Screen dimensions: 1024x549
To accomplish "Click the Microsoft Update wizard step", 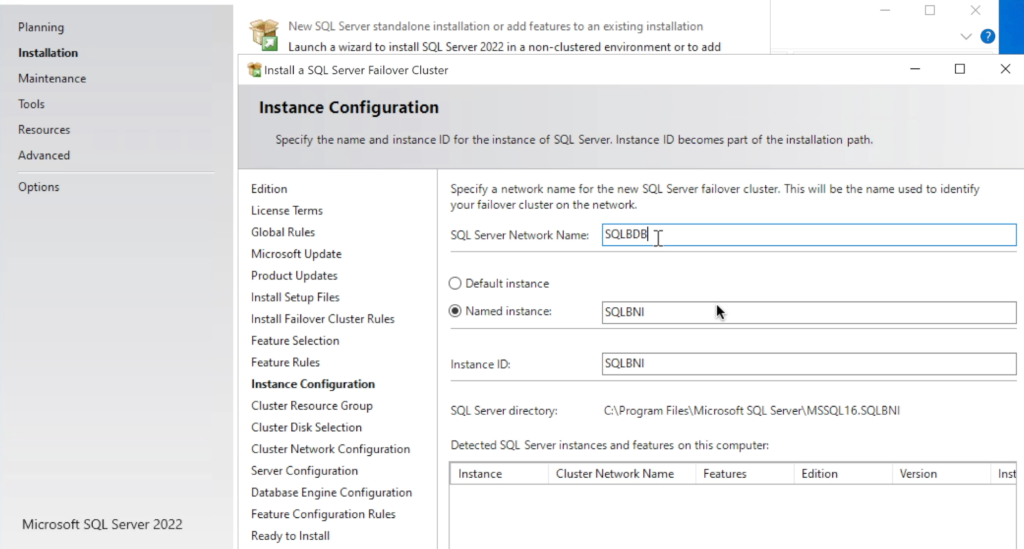I will (296, 253).
